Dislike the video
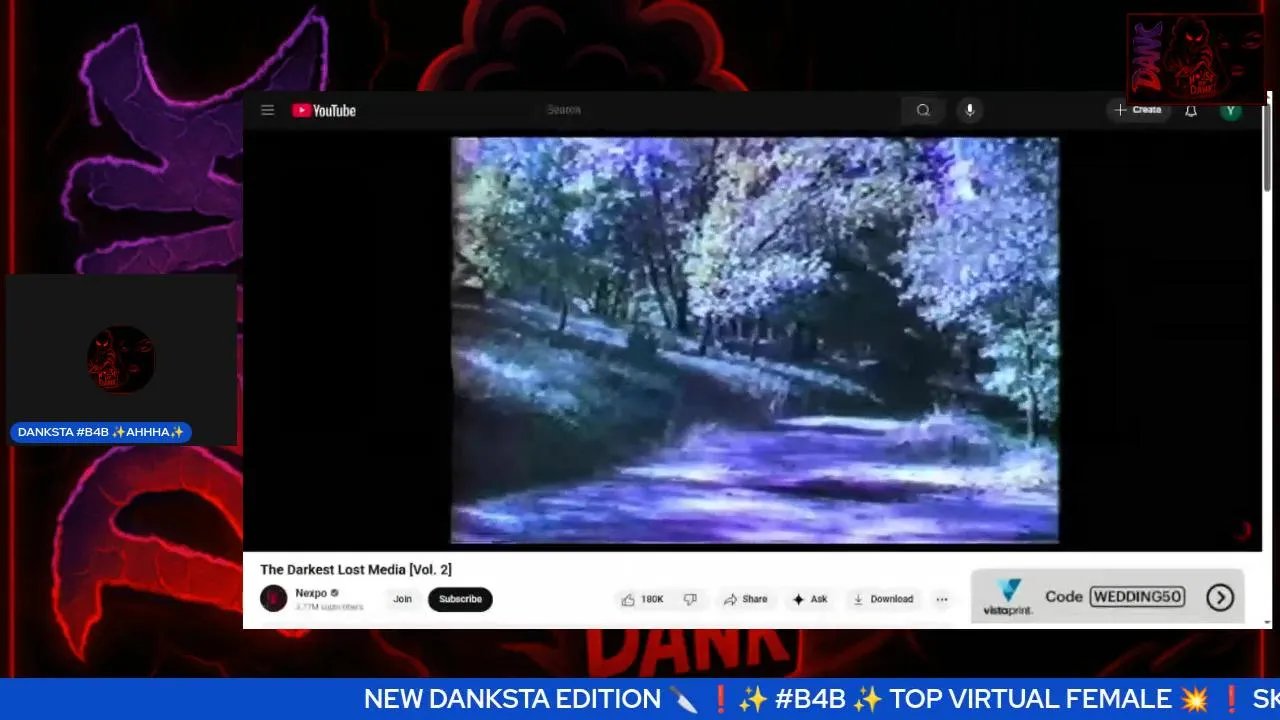This screenshot has height=720, width=1280. [690, 599]
